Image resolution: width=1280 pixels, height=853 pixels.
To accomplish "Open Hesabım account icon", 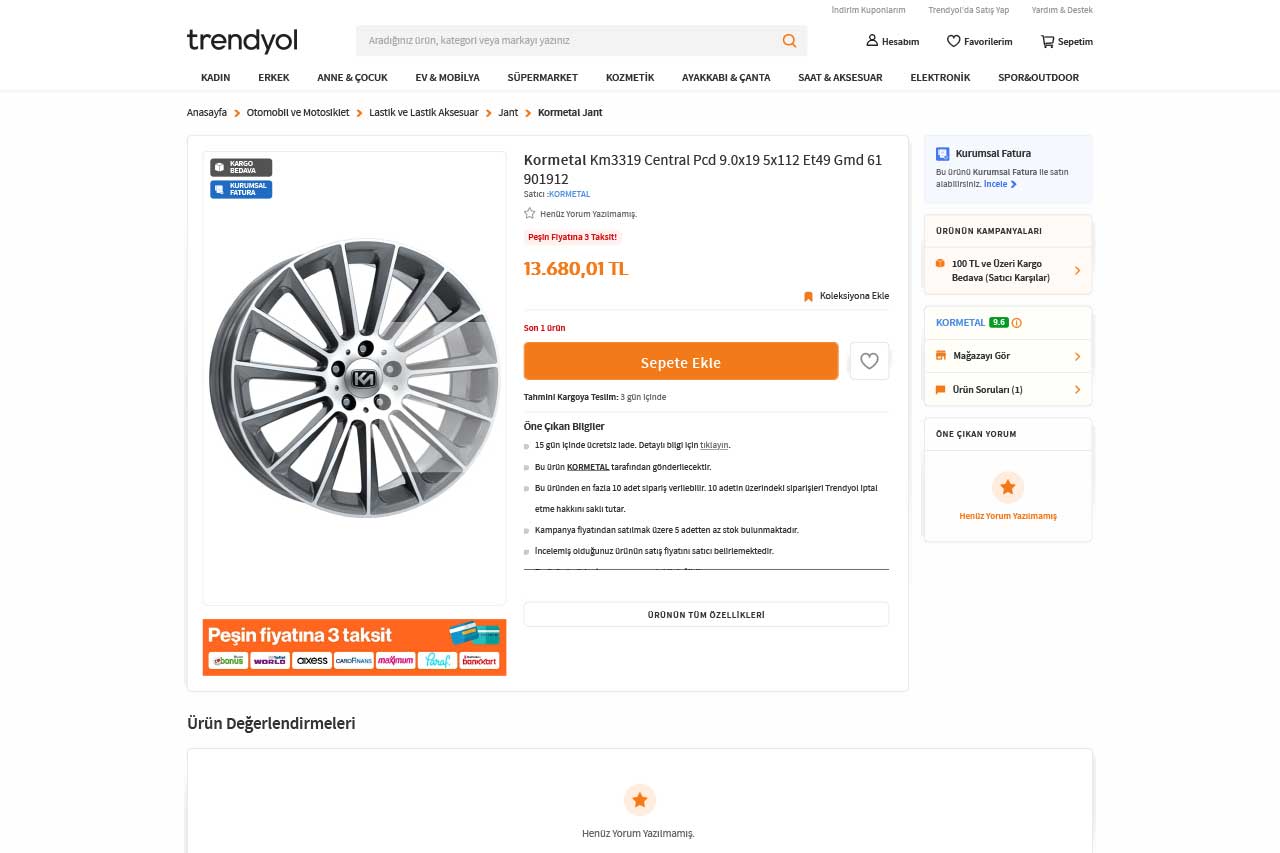I will pos(871,41).
